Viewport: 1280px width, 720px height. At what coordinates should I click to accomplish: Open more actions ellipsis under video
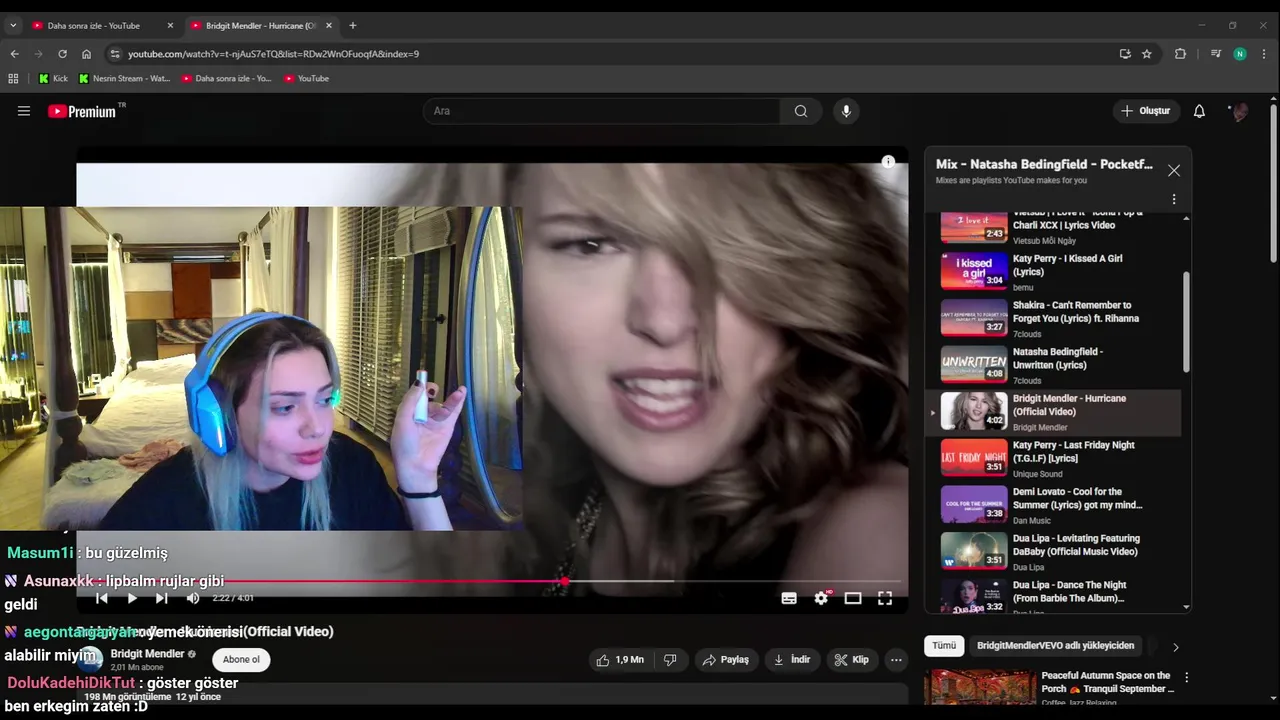point(896,660)
